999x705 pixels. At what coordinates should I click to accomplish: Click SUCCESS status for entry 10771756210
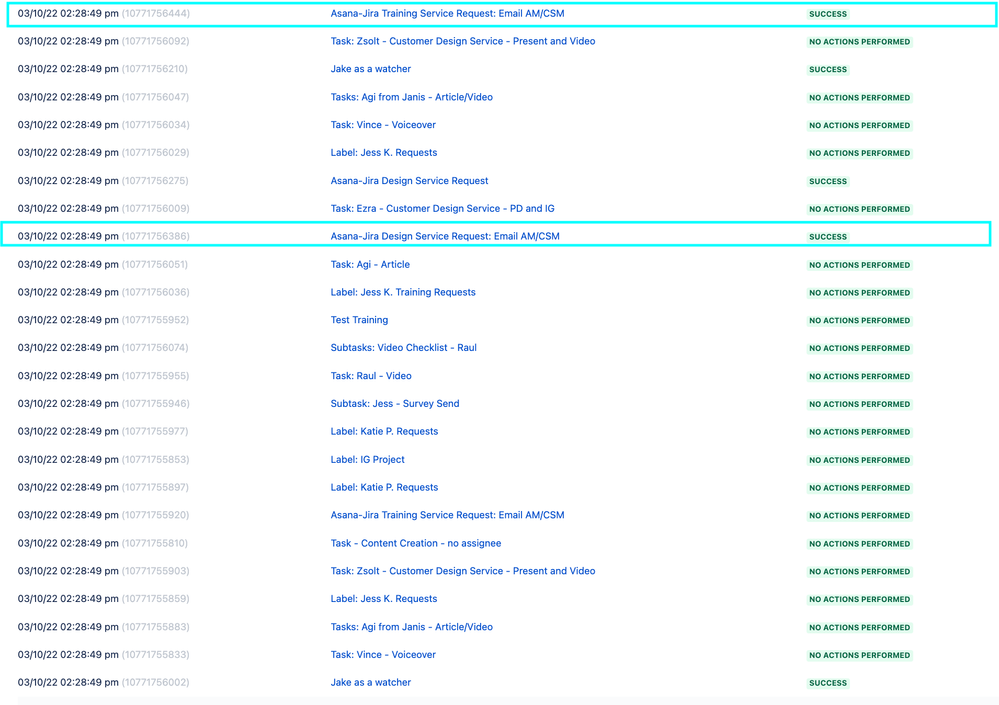point(828,69)
